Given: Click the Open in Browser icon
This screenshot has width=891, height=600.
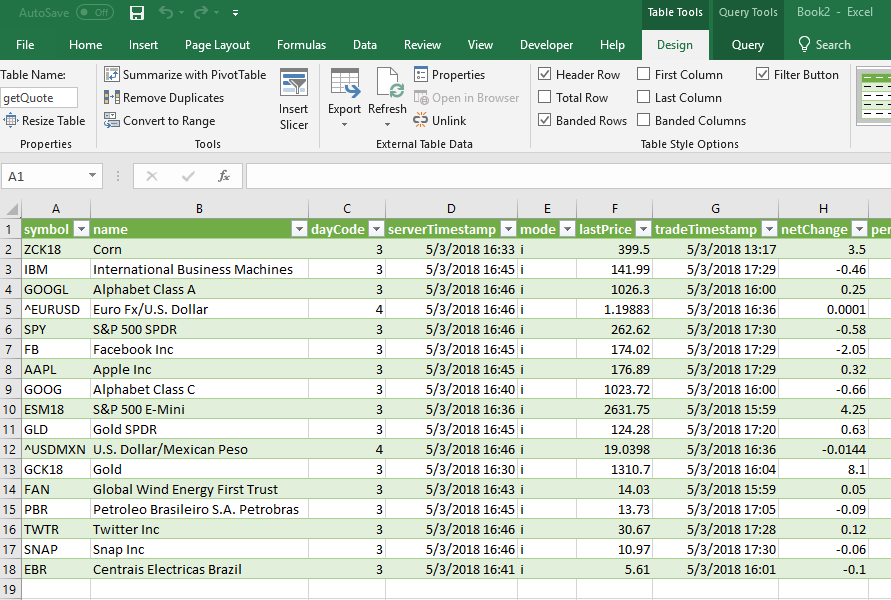Looking at the screenshot, I should tap(421, 98).
